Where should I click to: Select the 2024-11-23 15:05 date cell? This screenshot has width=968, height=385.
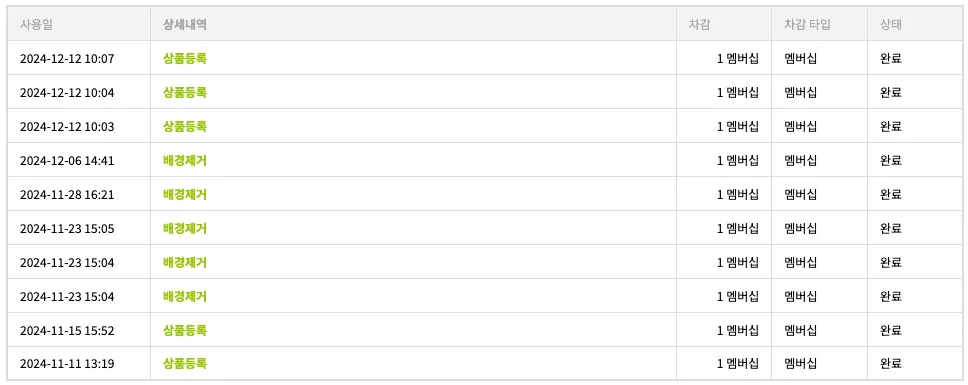tap(67, 228)
